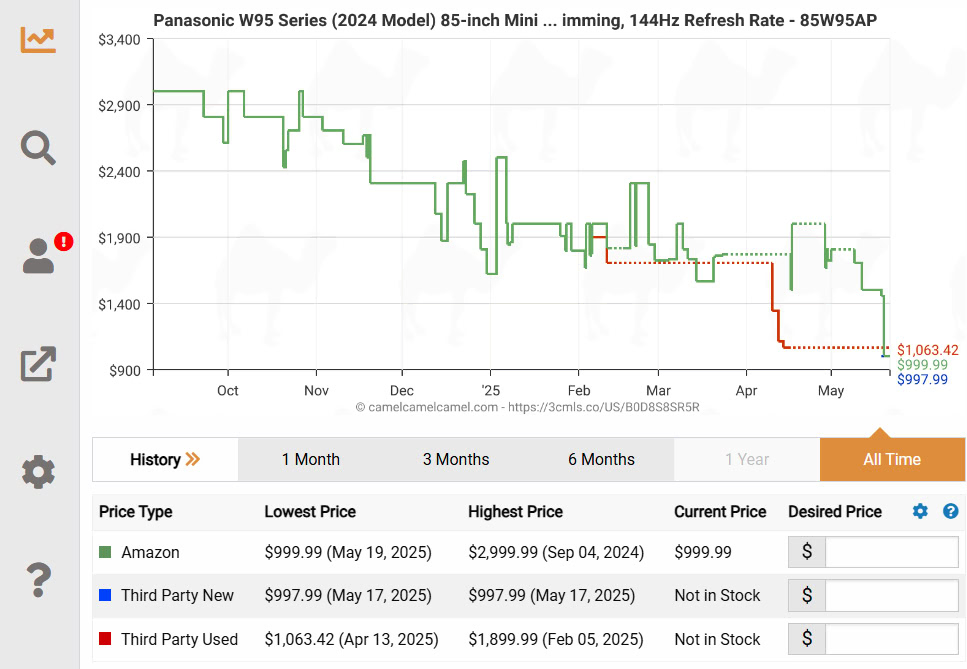Open the user account icon with alert
This screenshot has height=669, width=967.
pos(40,256)
